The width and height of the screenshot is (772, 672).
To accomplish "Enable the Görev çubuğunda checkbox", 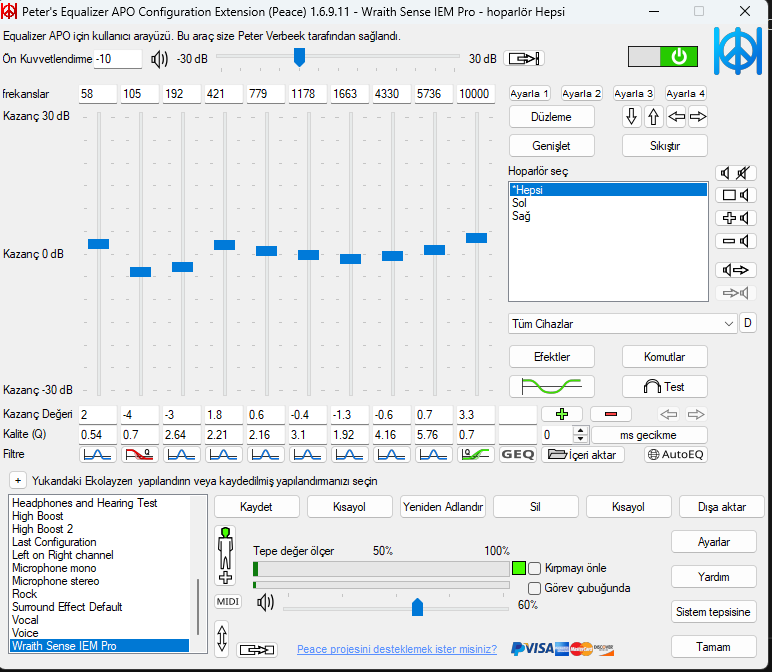I will tap(534, 588).
